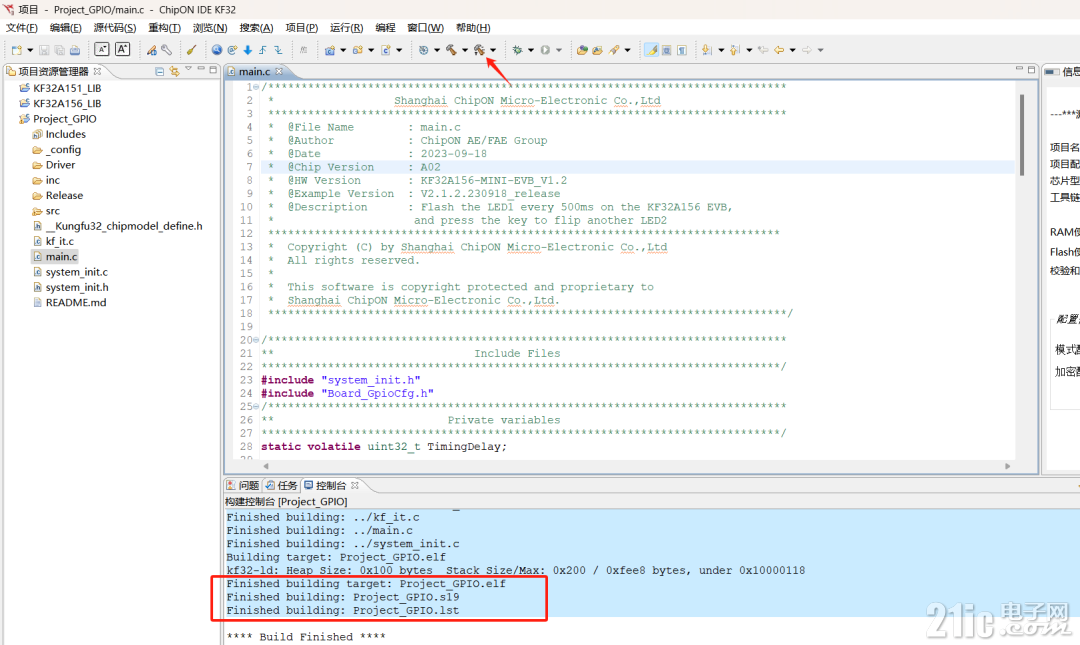Click the Save All toolbar icon
1080x645 pixels.
pos(60,50)
